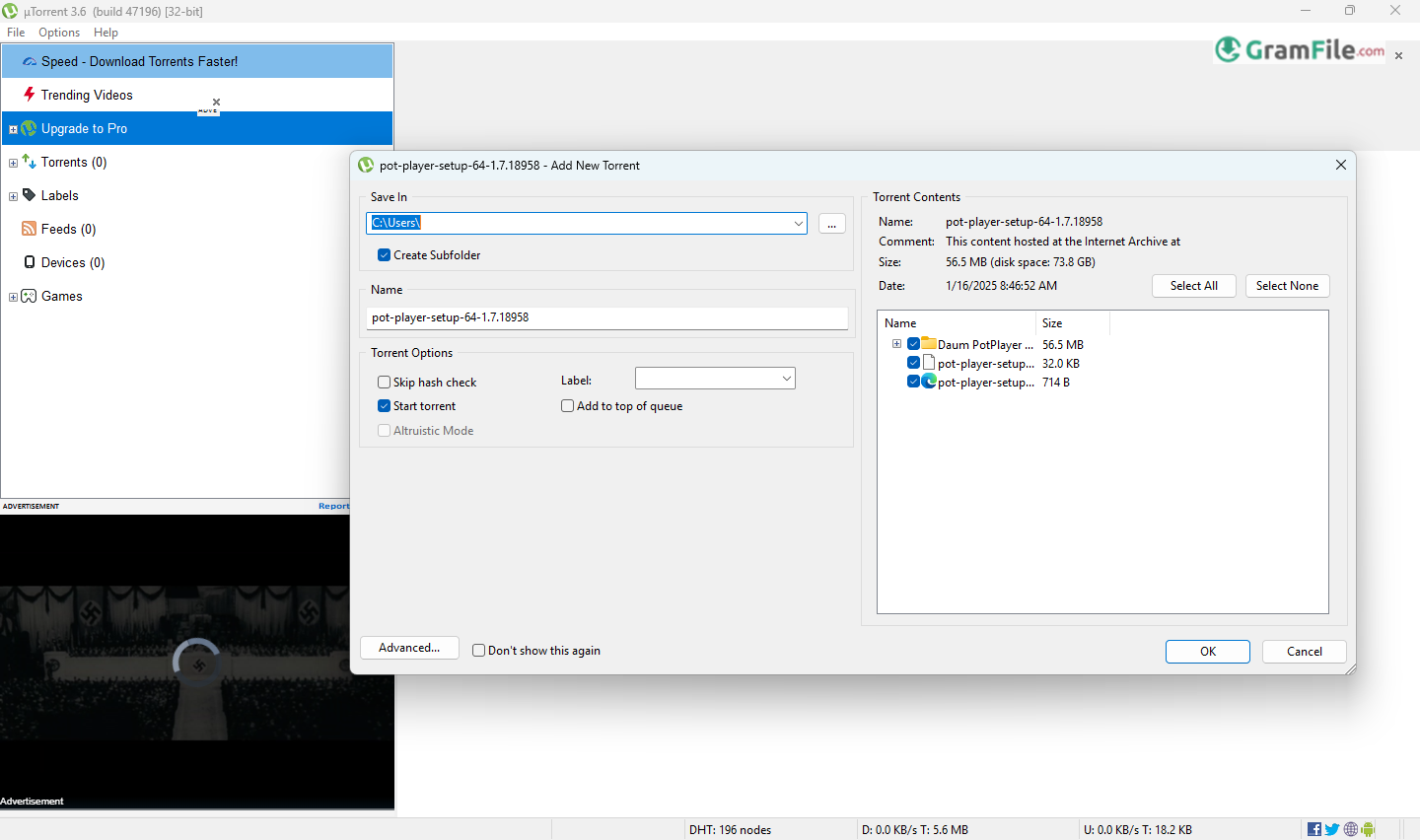Open the Help menu

pos(106,33)
